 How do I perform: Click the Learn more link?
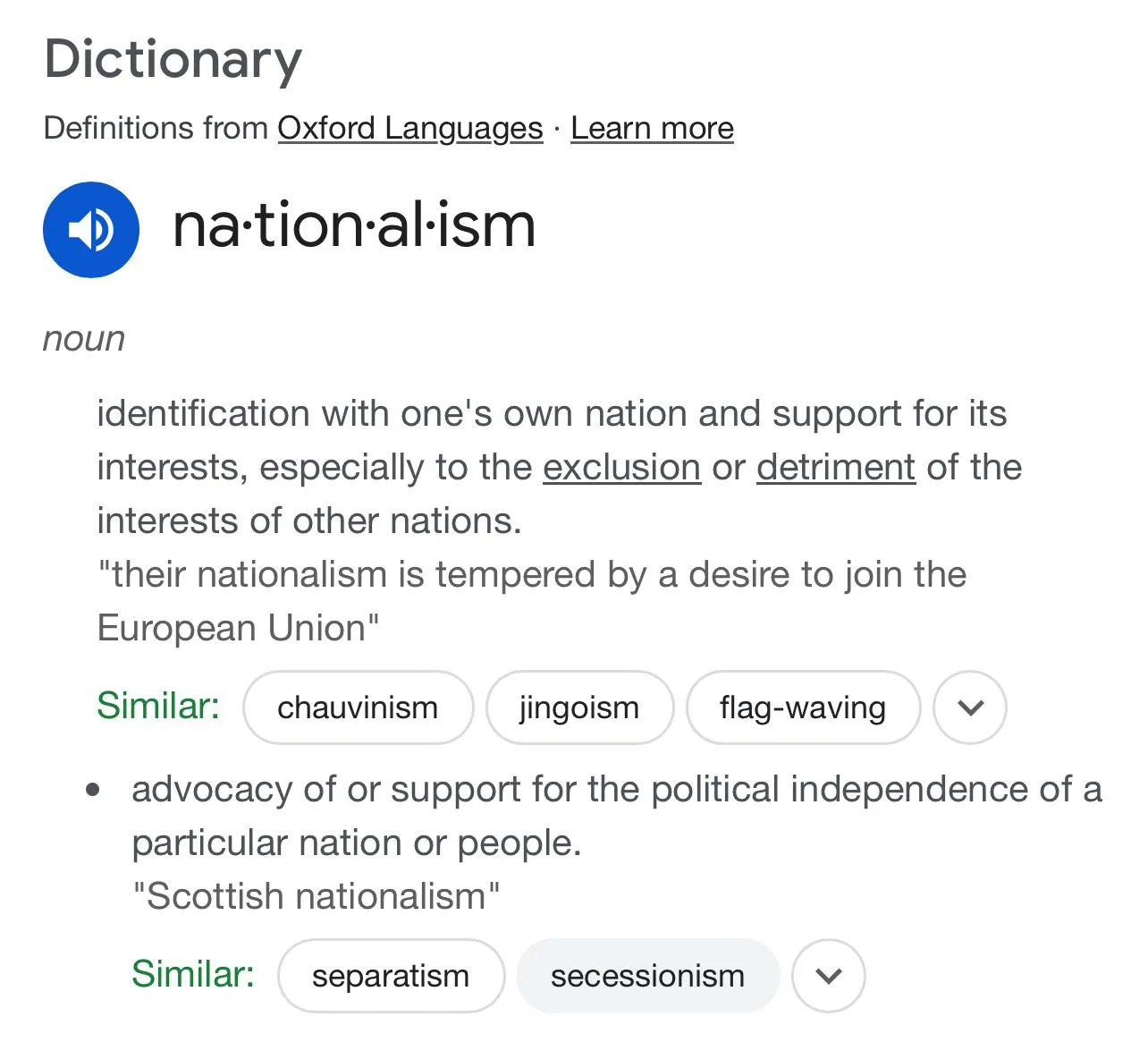652,128
